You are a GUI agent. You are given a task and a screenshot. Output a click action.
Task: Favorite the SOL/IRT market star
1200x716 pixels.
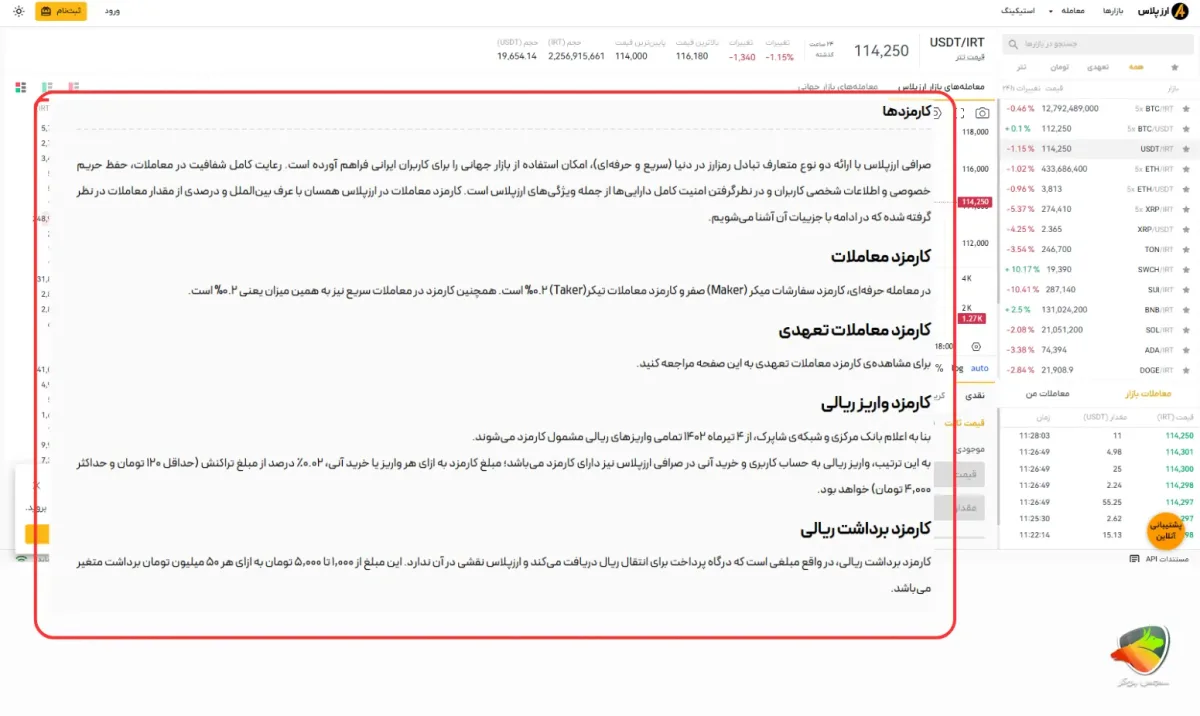1187,330
